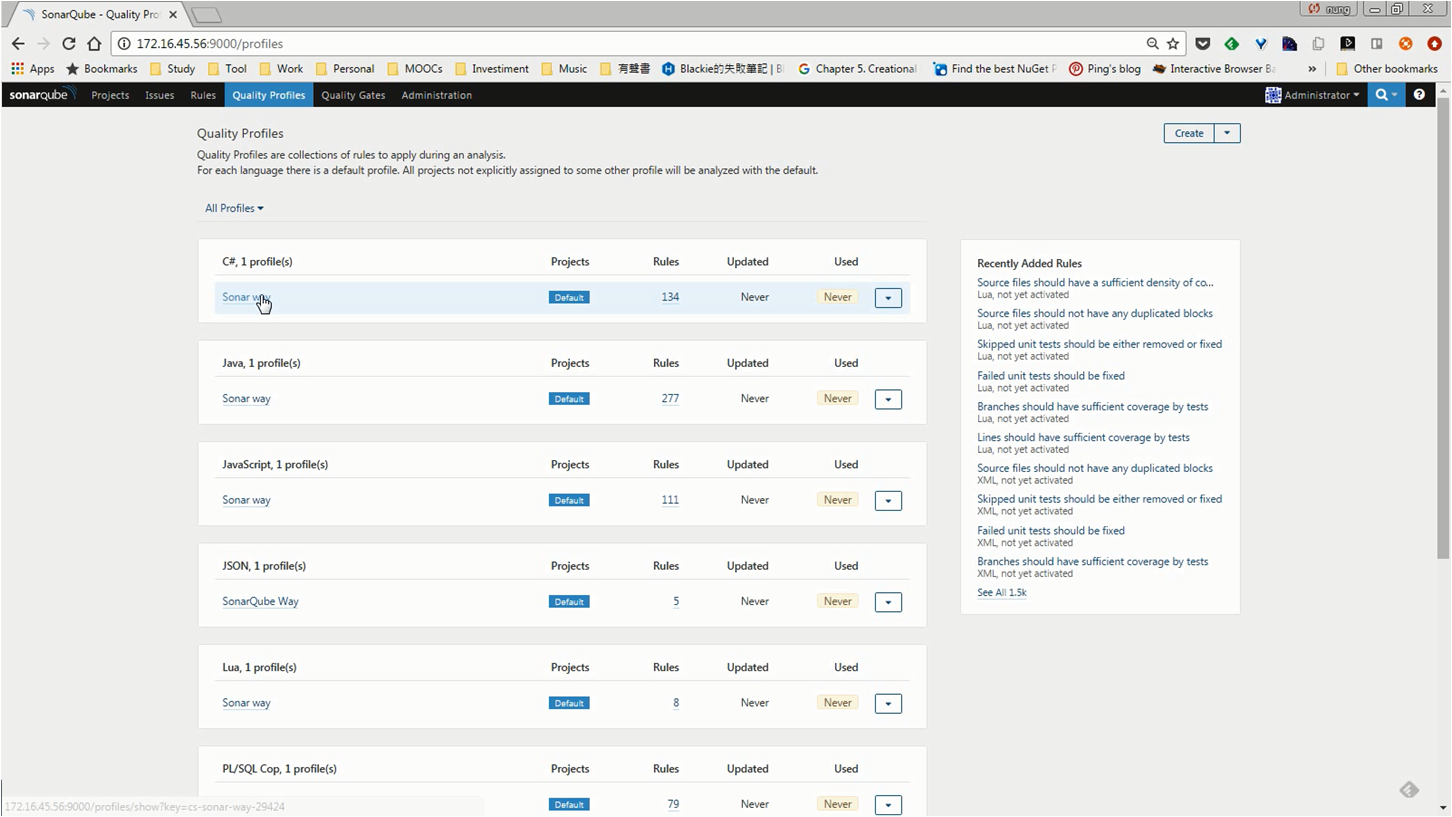The height and width of the screenshot is (817, 1452).
Task: Open the Quality Gates menu
Action: [353, 95]
